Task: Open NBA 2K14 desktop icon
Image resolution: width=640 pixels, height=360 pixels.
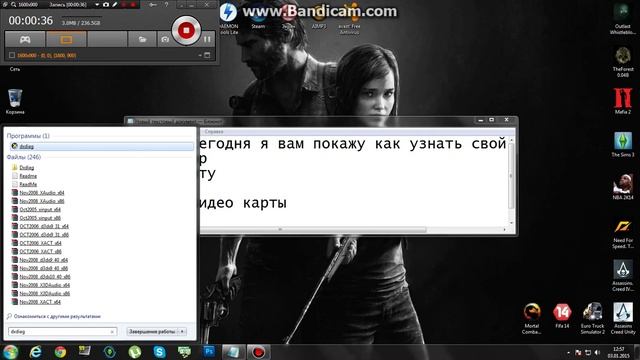Action: click(622, 187)
